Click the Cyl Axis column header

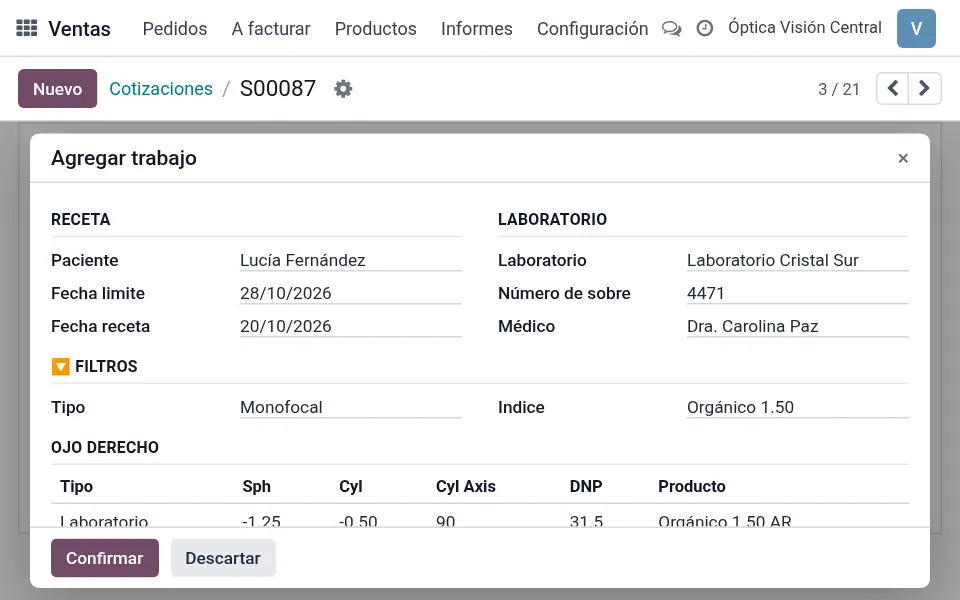pos(466,486)
